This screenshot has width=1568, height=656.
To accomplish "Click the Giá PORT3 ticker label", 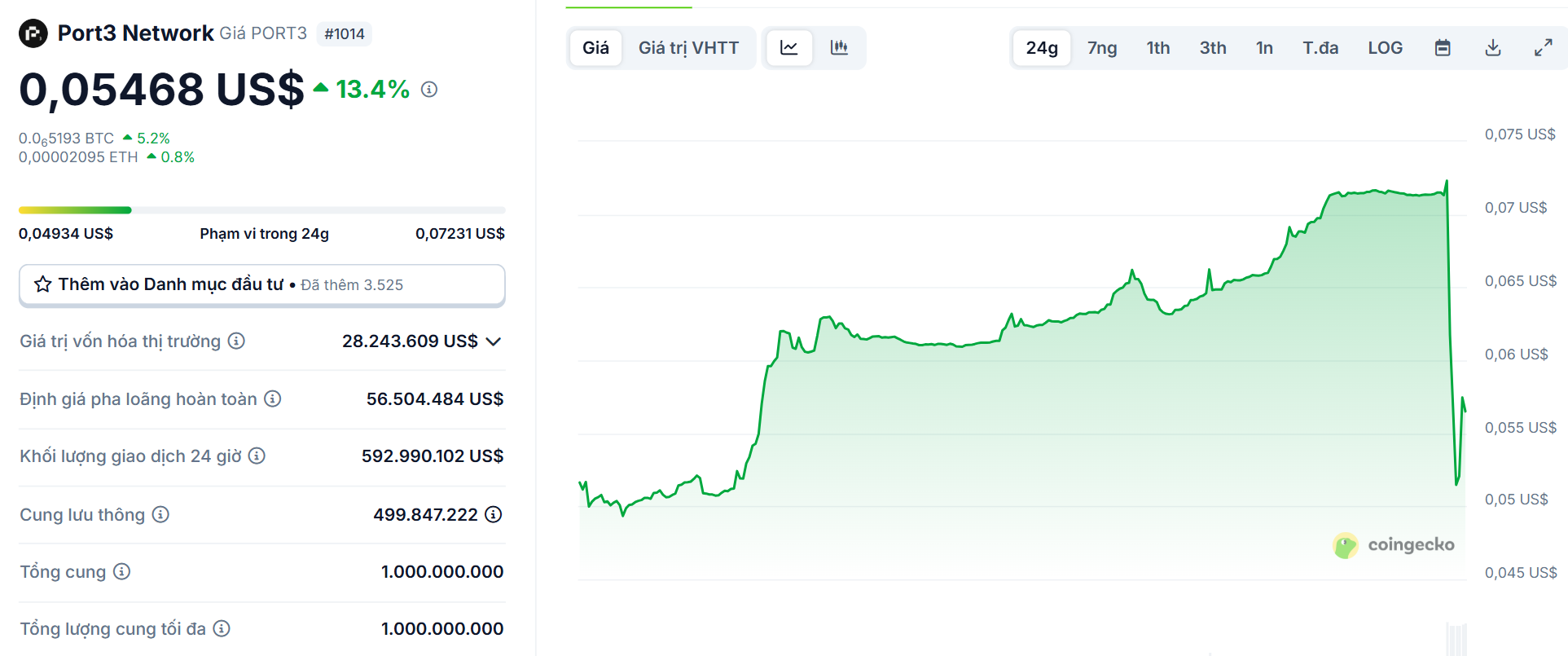I will [263, 33].
